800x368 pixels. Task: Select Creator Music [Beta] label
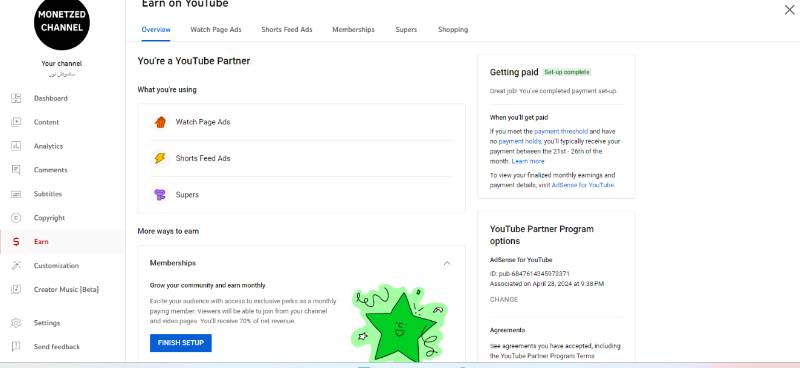click(66, 290)
